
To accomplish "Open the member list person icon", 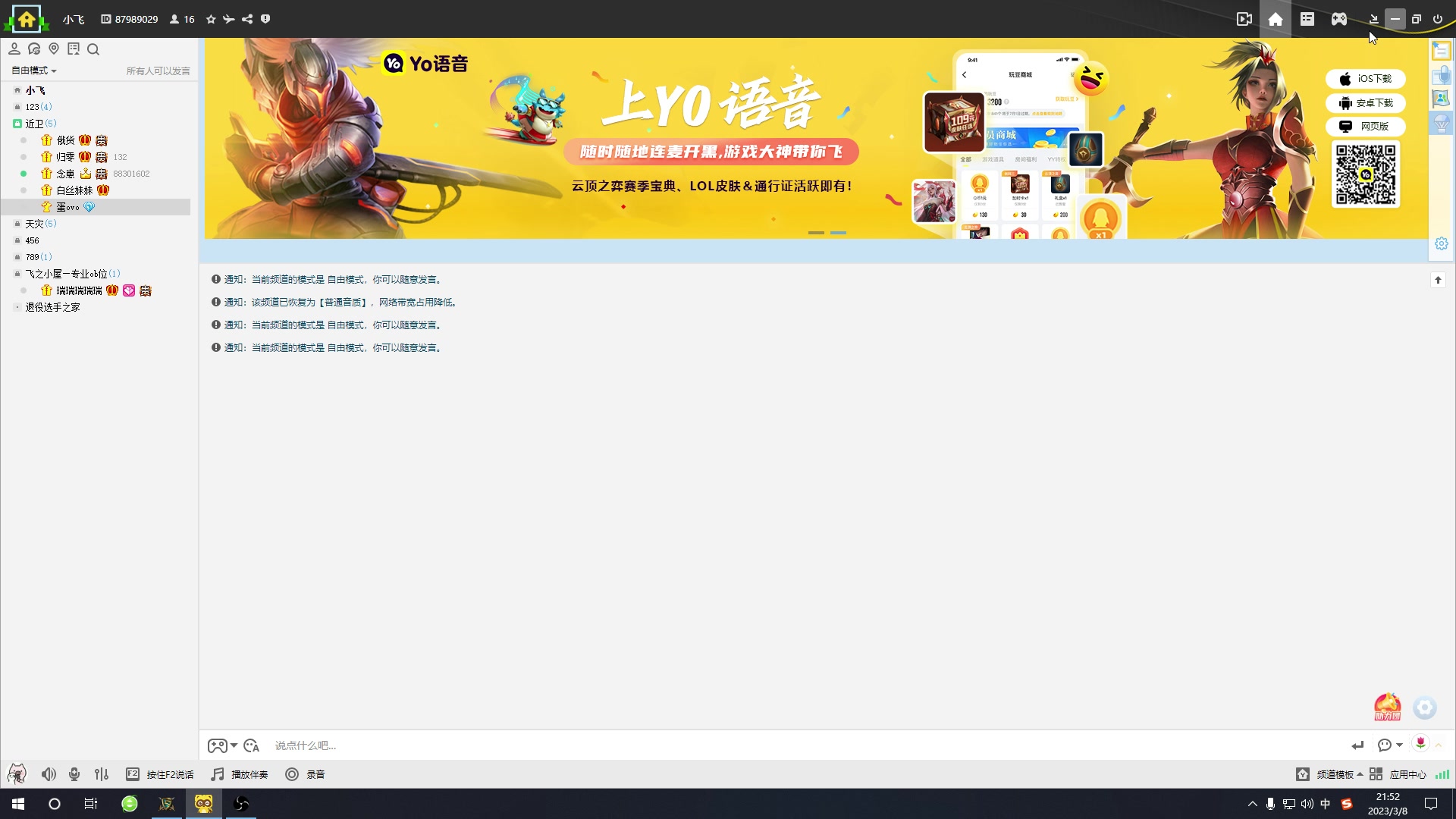I will tap(14, 49).
